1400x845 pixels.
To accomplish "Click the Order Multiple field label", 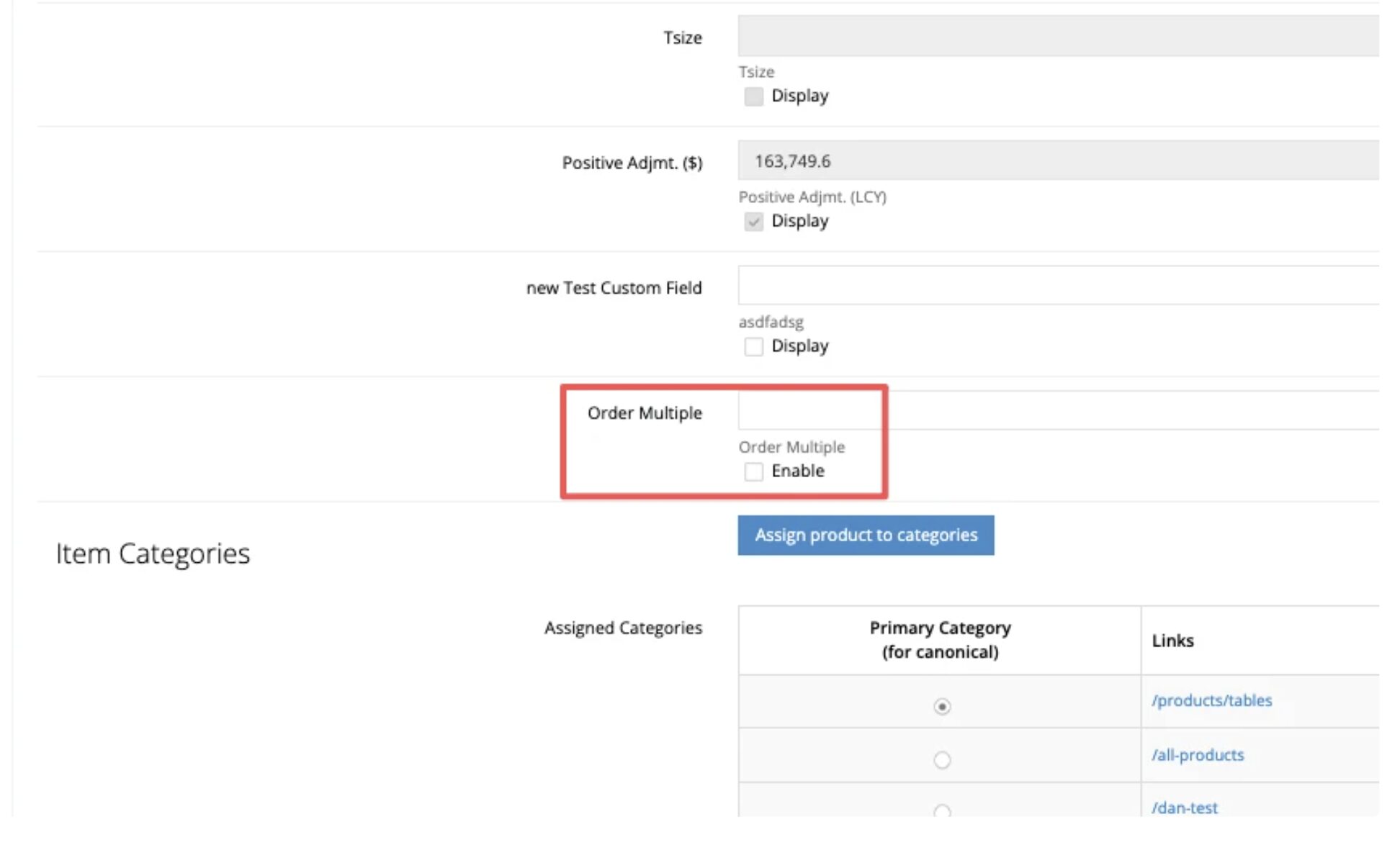I will click(x=644, y=413).
